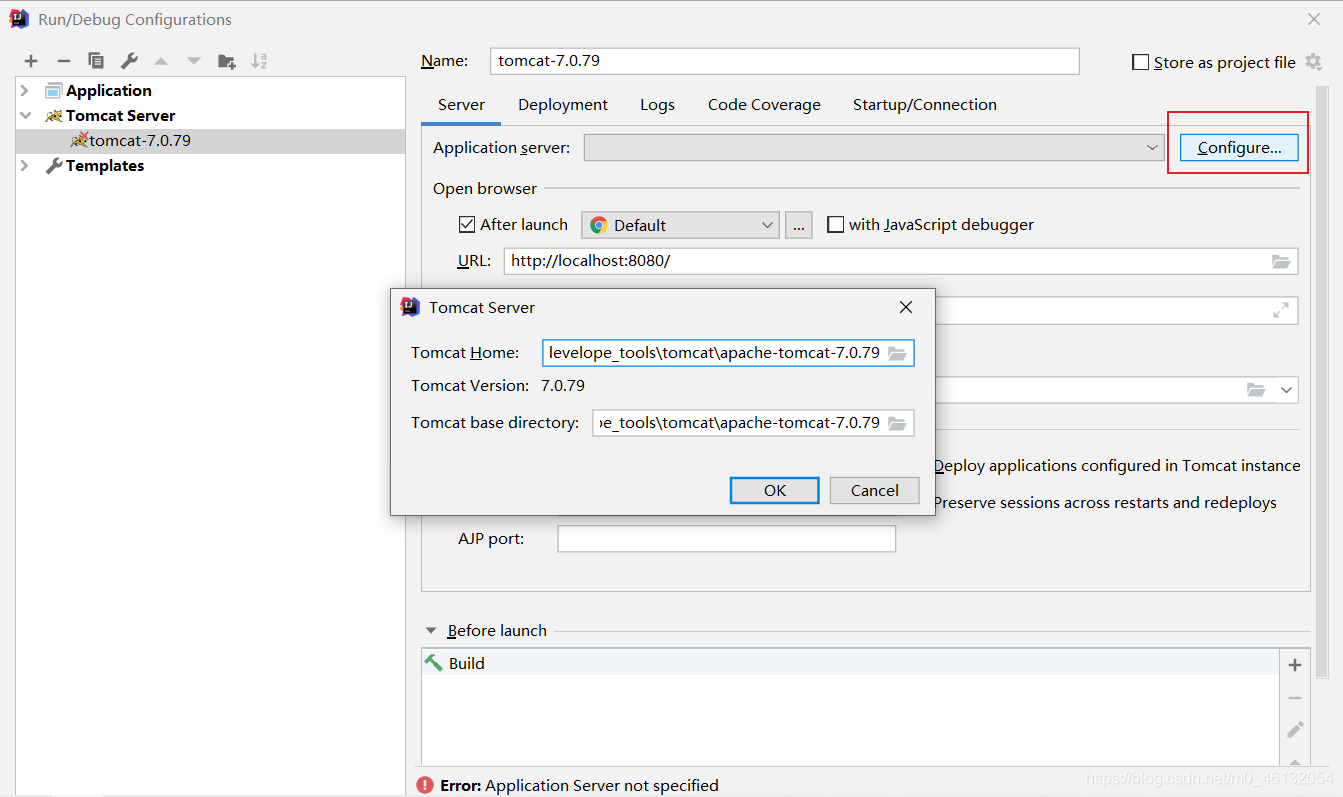Image resolution: width=1343 pixels, height=797 pixels.
Task: Click the IntelliJ icon in Tomcat Server dialog
Action: pos(410,307)
